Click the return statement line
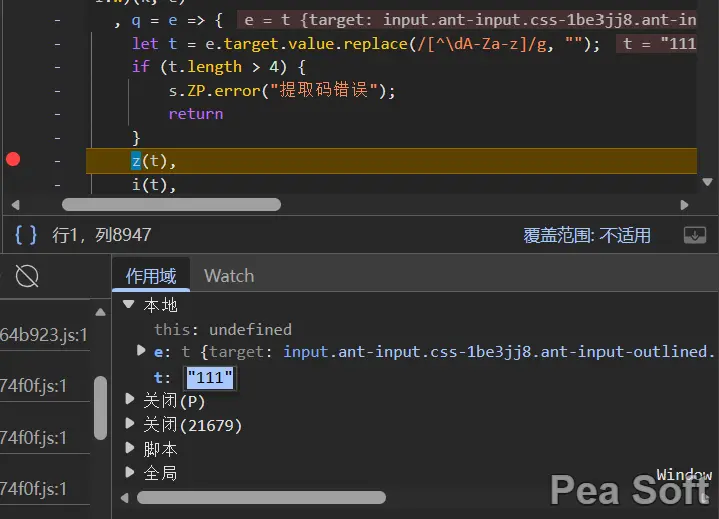This screenshot has height=519, width=719. tap(196, 114)
